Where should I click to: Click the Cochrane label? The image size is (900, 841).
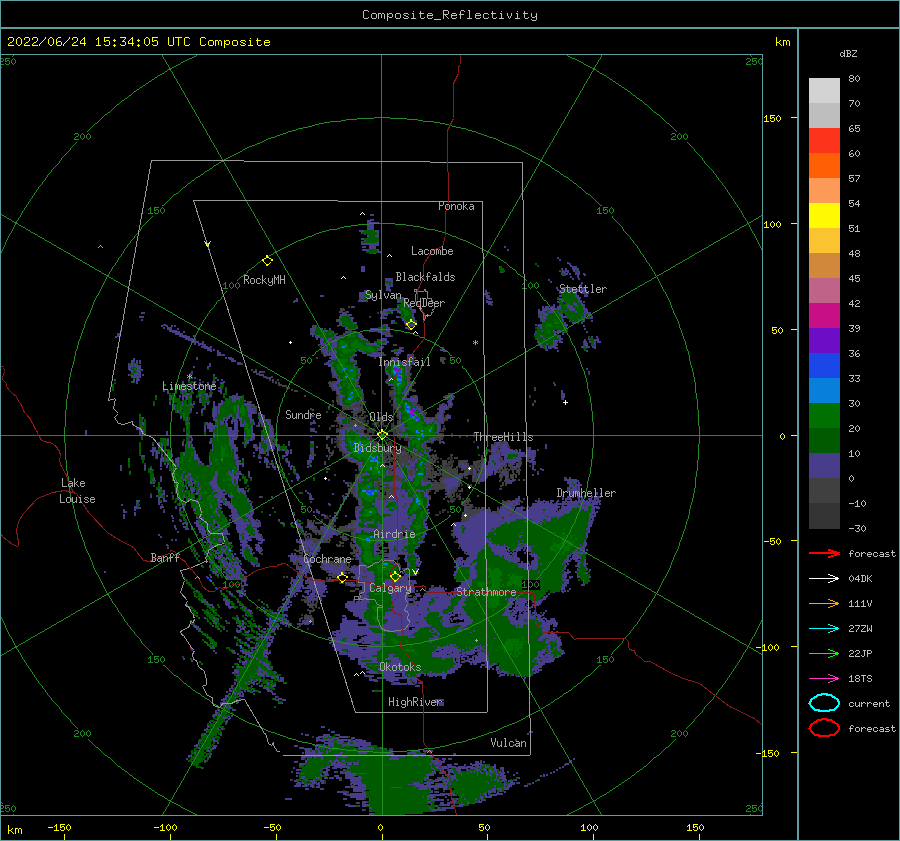(x=327, y=559)
